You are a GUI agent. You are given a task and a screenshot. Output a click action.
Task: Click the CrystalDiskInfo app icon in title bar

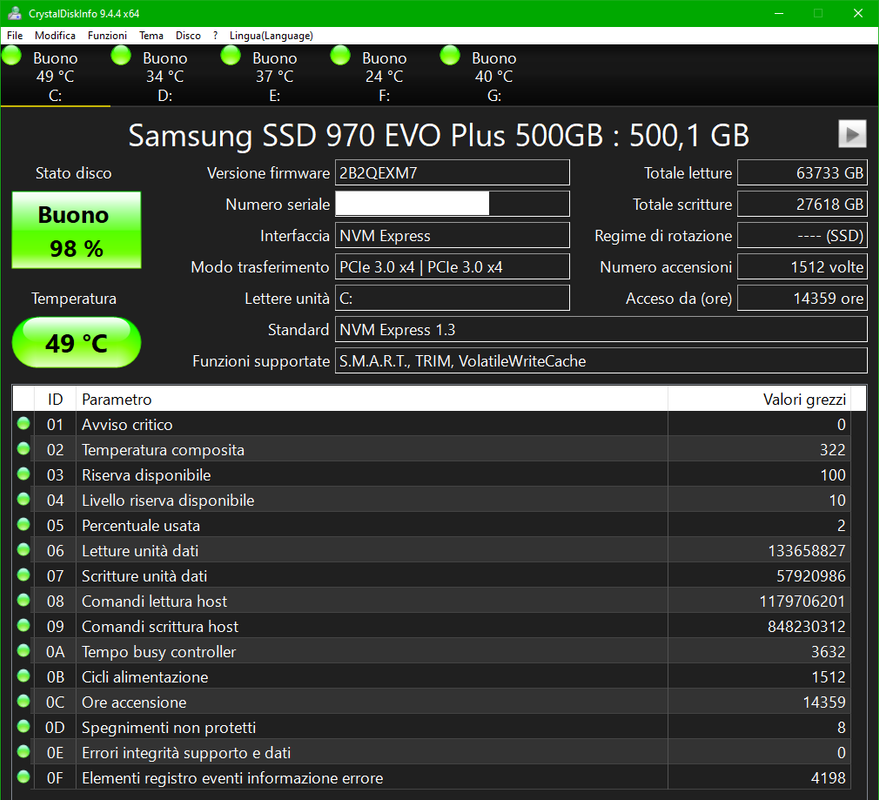[15, 13]
